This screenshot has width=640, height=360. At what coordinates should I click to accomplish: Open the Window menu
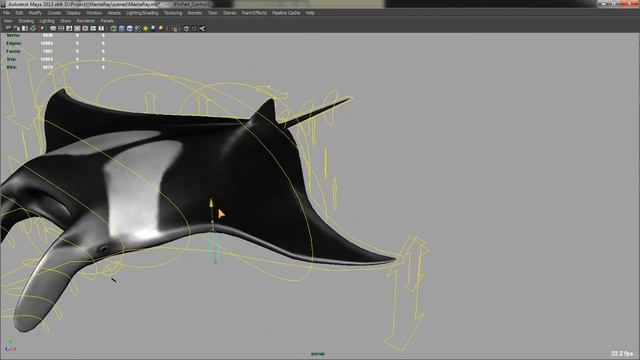94,13
